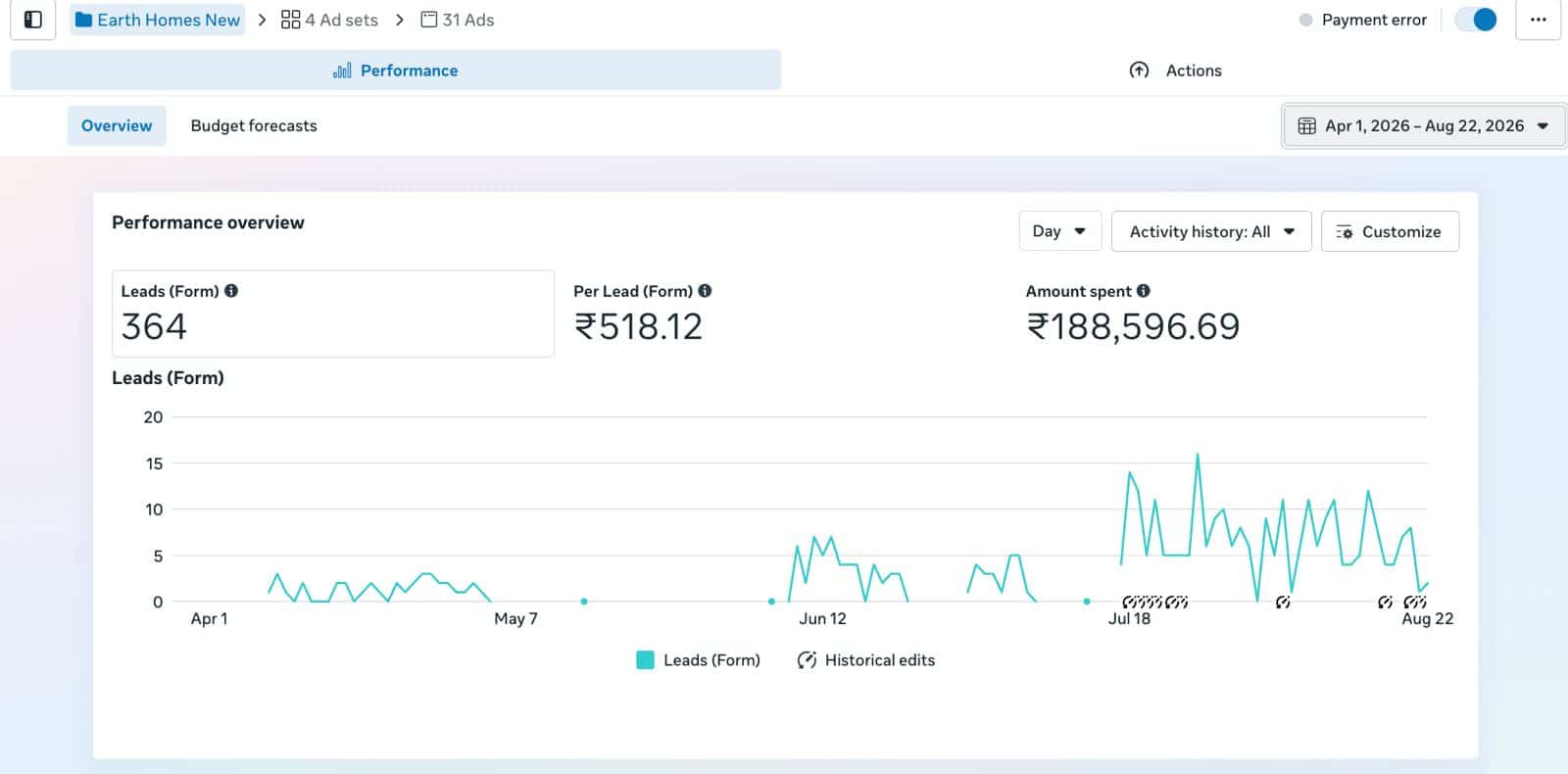Click the Payment error status
The image size is (1568, 774).
click(x=1363, y=20)
